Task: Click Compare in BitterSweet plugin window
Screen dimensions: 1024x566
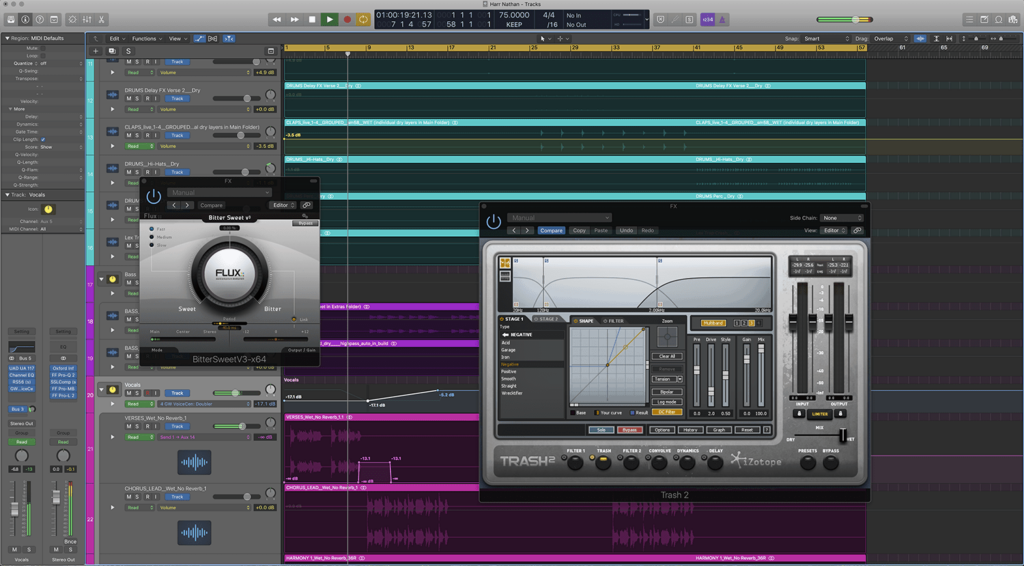Action: tap(211, 205)
